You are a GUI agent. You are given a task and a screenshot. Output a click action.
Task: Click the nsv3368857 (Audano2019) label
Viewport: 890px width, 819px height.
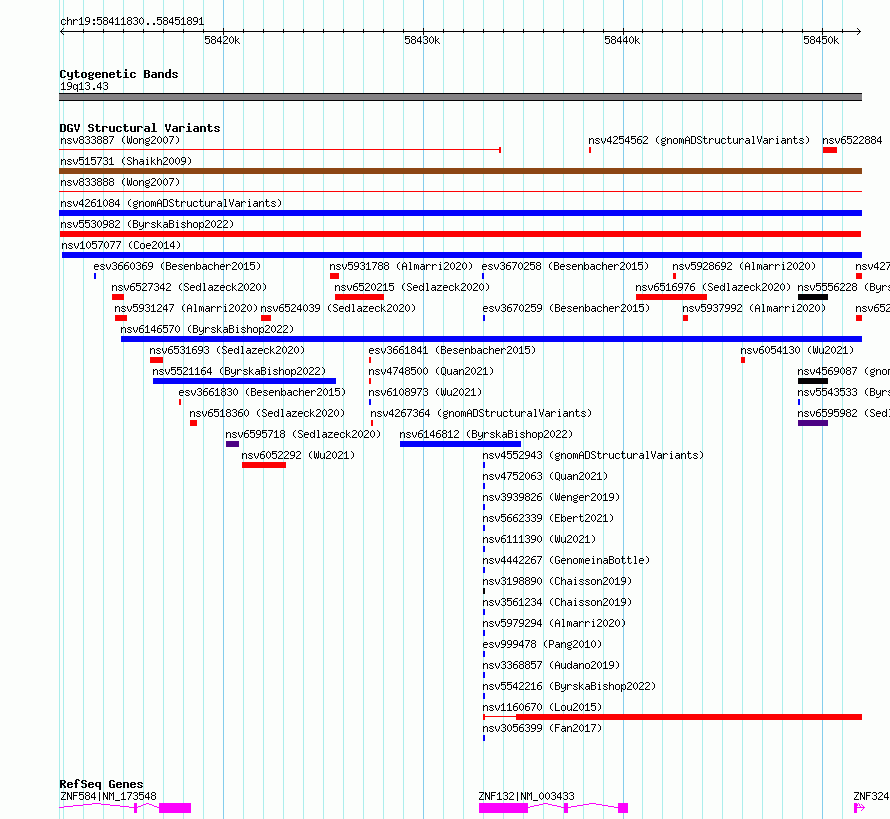pos(551,665)
